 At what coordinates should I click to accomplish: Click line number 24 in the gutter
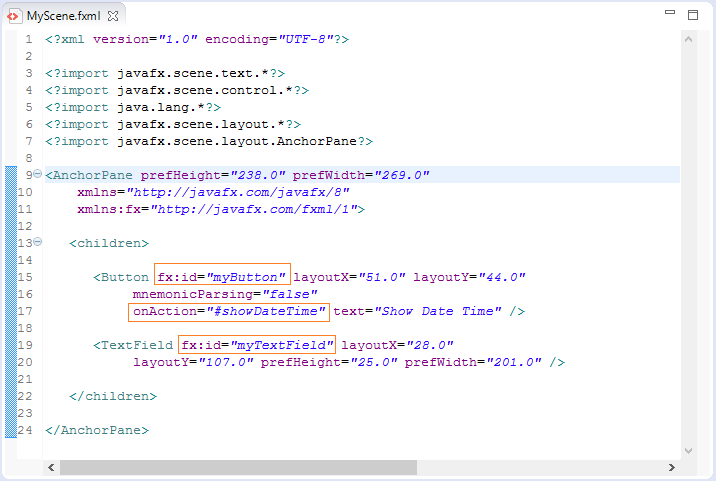click(25, 430)
